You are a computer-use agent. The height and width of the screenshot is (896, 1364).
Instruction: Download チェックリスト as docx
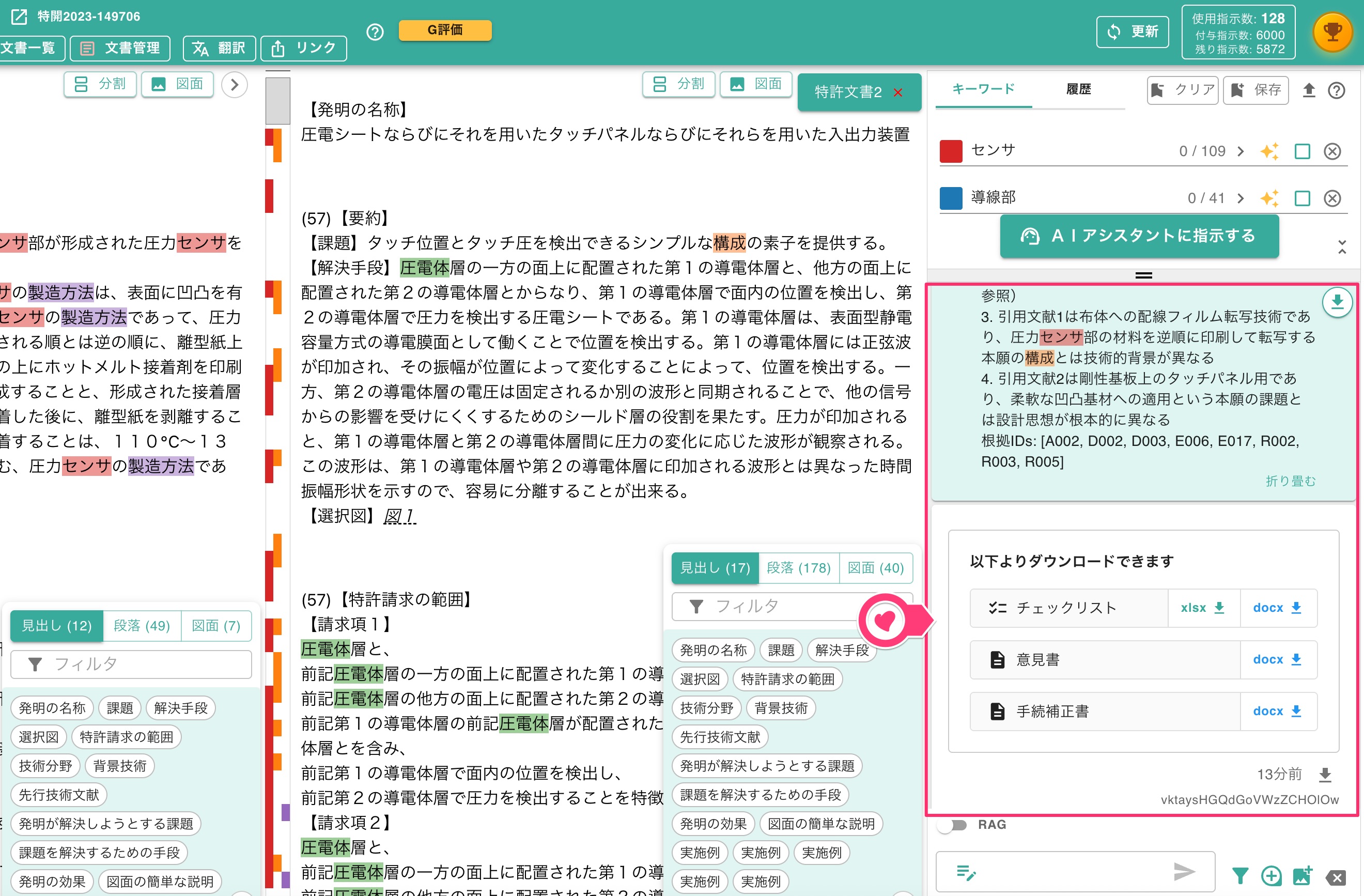tap(1278, 608)
